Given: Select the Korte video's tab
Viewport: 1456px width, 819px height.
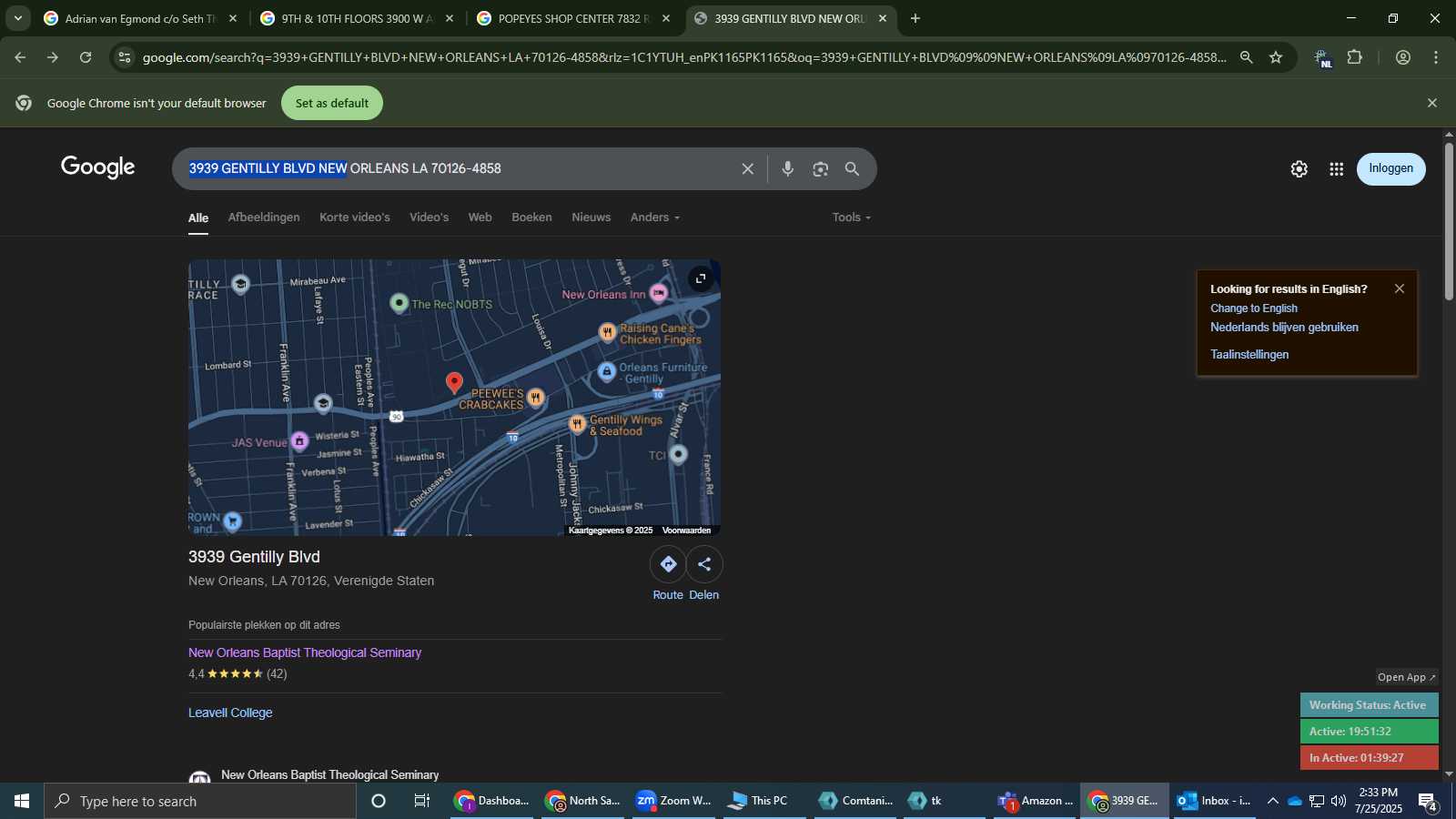Looking at the screenshot, I should (x=355, y=217).
